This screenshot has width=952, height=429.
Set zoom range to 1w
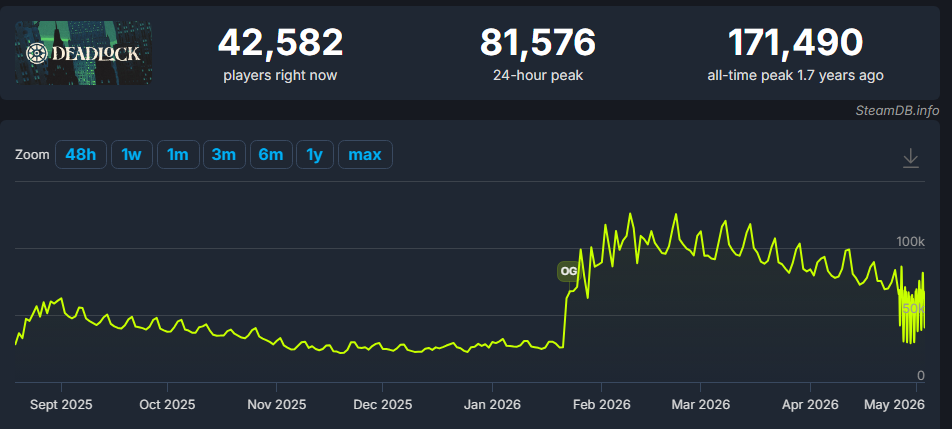[131, 154]
